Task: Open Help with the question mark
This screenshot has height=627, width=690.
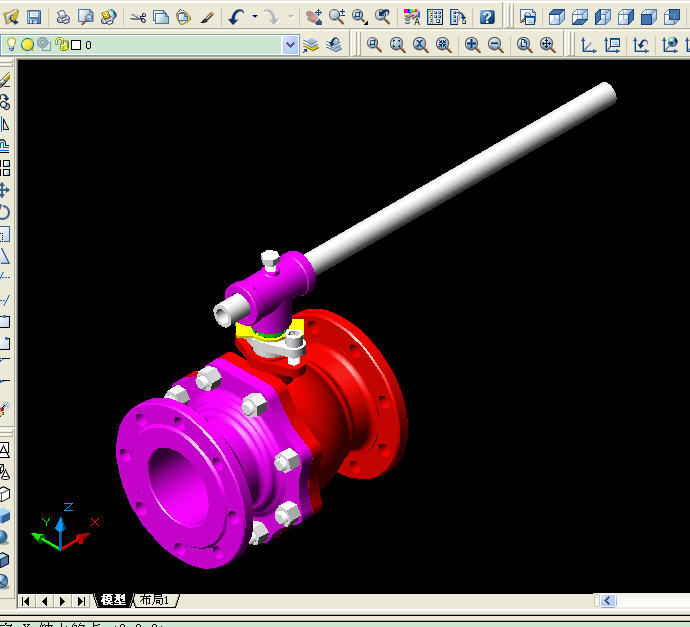Action: [x=487, y=17]
